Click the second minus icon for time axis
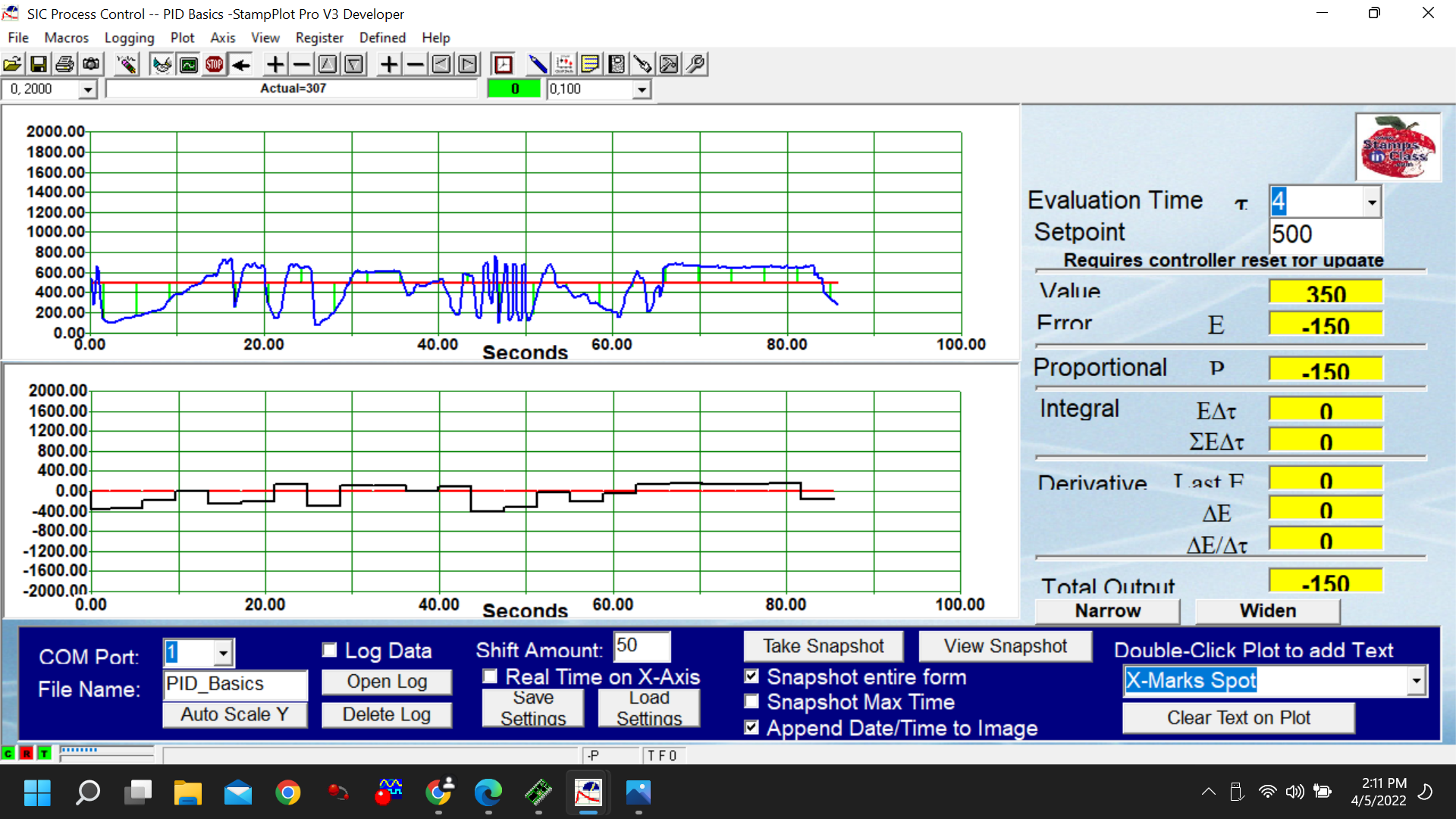 [x=416, y=64]
